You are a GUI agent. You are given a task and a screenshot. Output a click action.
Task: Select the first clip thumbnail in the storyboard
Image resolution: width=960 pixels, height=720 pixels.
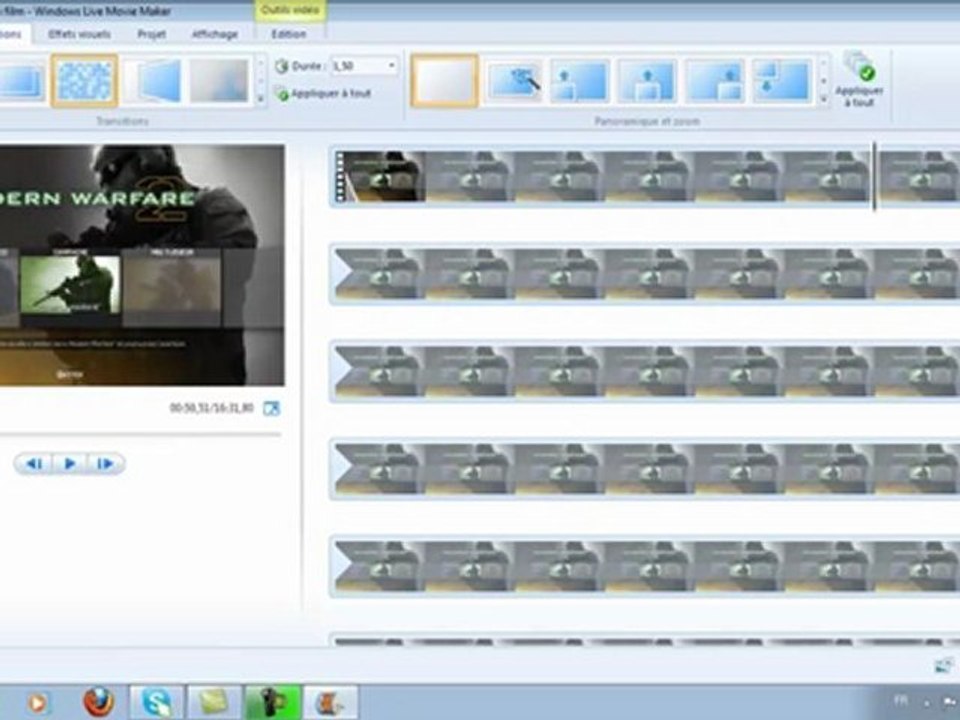380,176
